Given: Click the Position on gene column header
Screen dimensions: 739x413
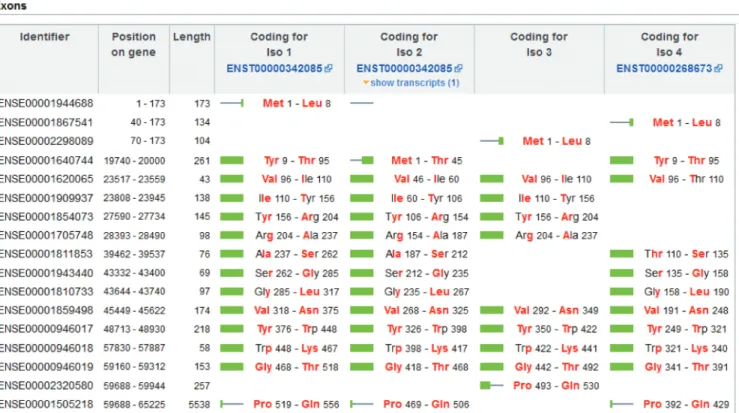Looking at the screenshot, I should click(x=133, y=44).
